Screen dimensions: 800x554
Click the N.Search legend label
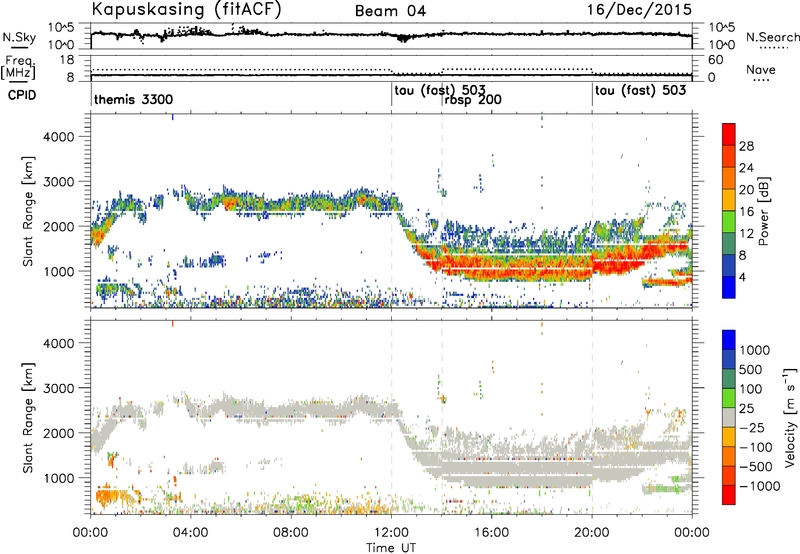pyautogui.click(x=772, y=37)
